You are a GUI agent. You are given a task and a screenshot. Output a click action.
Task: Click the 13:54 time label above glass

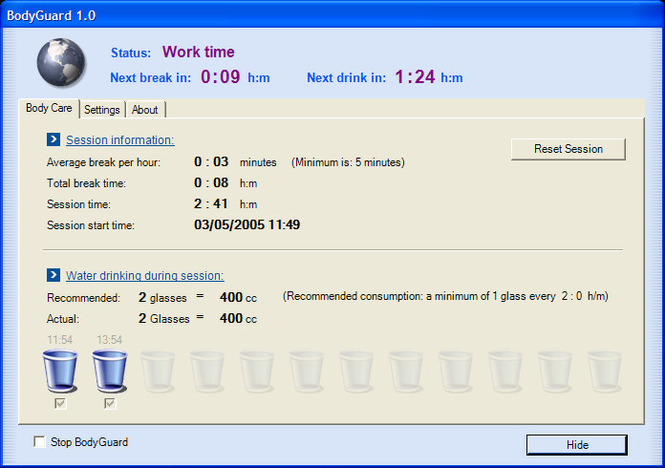109,340
